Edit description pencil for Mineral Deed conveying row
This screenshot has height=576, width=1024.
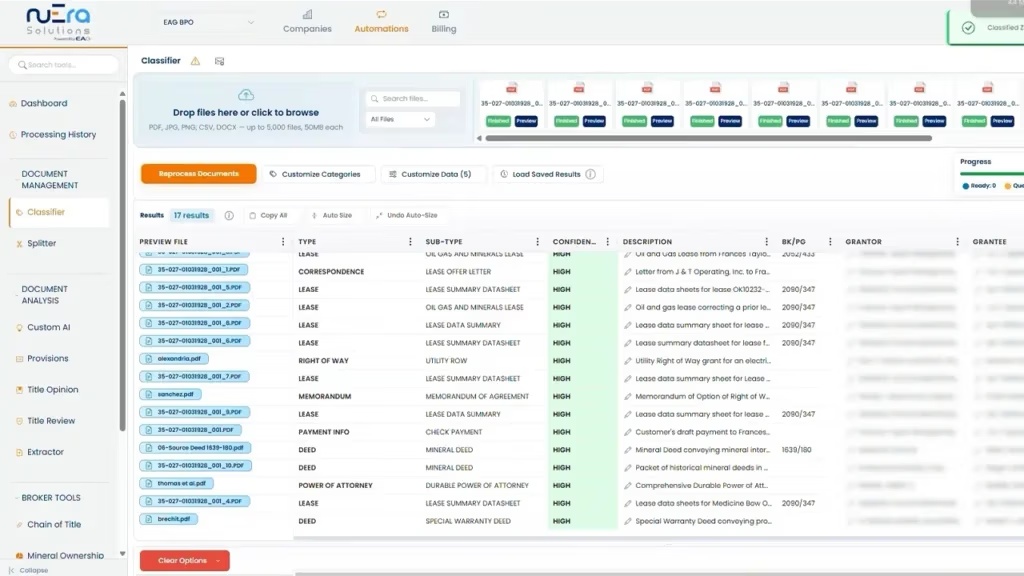tap(628, 450)
